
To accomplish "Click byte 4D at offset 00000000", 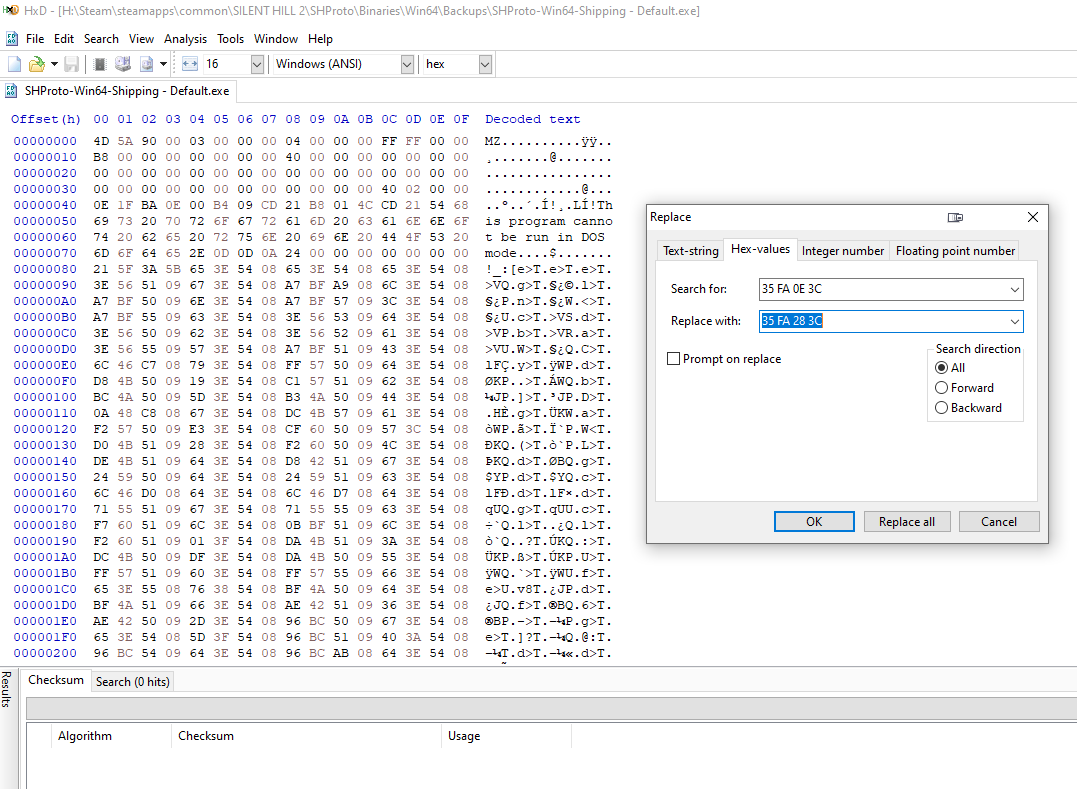I will 101,141.
